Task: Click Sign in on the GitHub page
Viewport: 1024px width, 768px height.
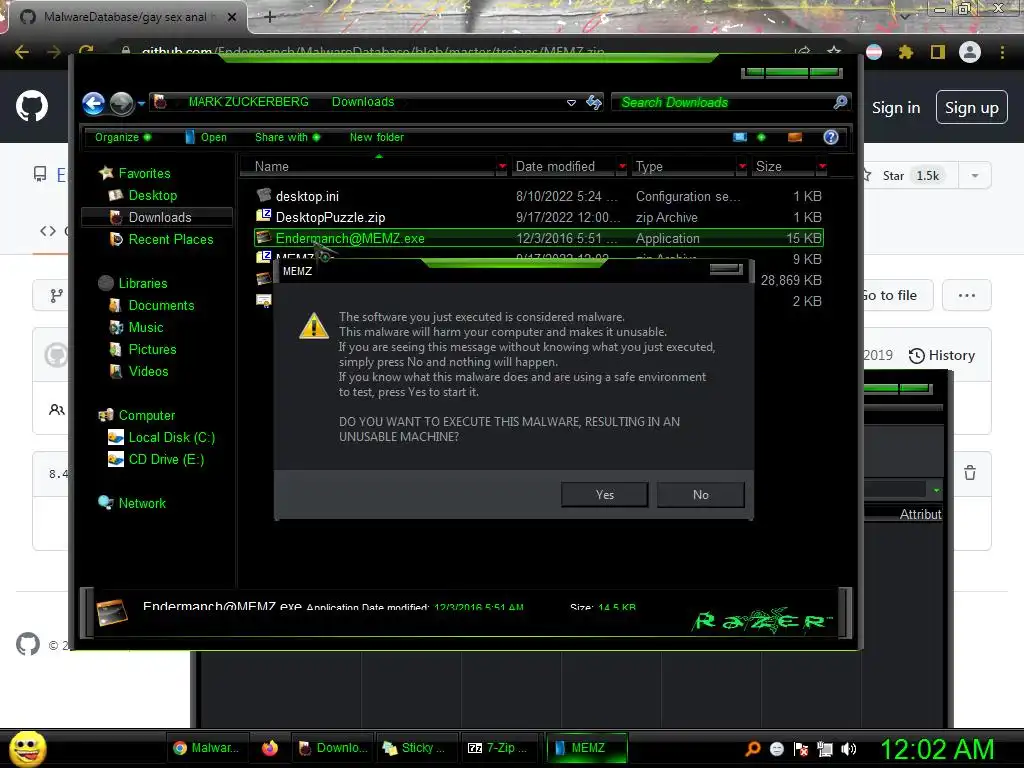Action: tap(896, 108)
